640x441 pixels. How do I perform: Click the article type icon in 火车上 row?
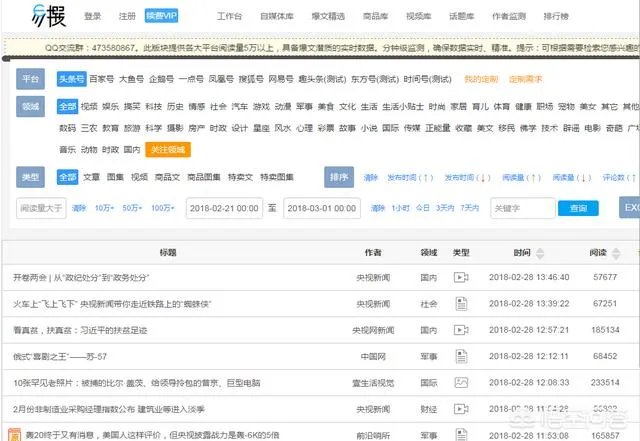pyautogui.click(x=461, y=304)
